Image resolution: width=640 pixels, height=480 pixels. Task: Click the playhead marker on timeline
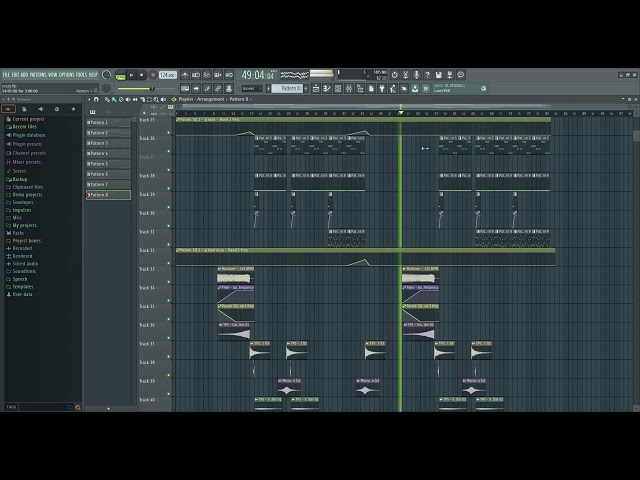click(401, 113)
